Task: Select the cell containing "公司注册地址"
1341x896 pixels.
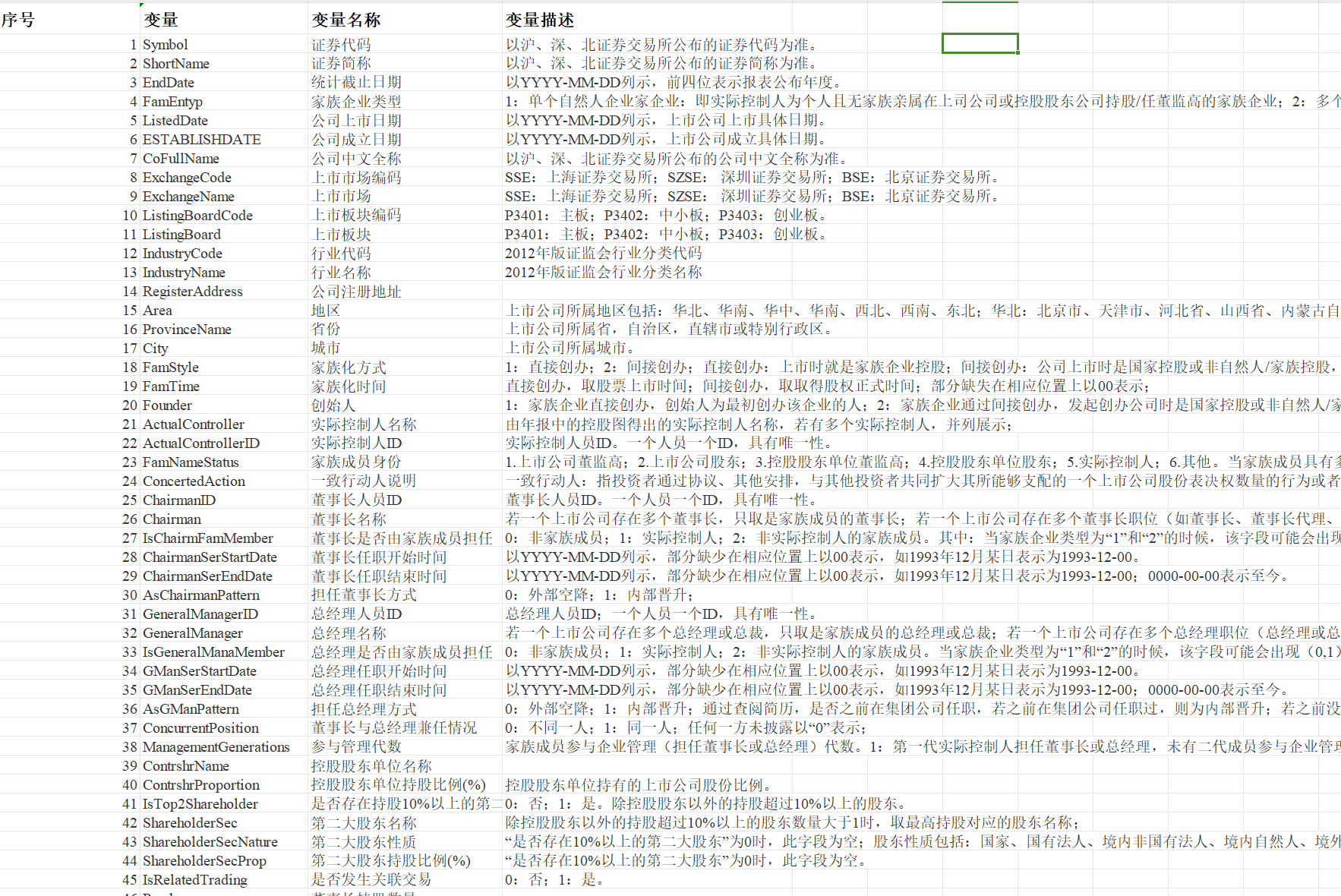Action: point(356,292)
